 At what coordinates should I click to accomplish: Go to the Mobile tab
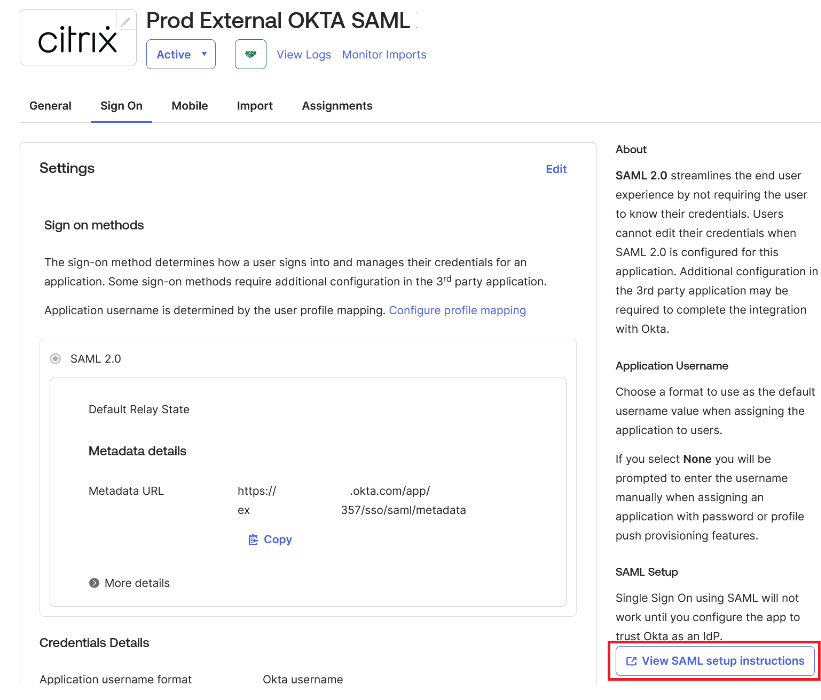click(x=190, y=106)
